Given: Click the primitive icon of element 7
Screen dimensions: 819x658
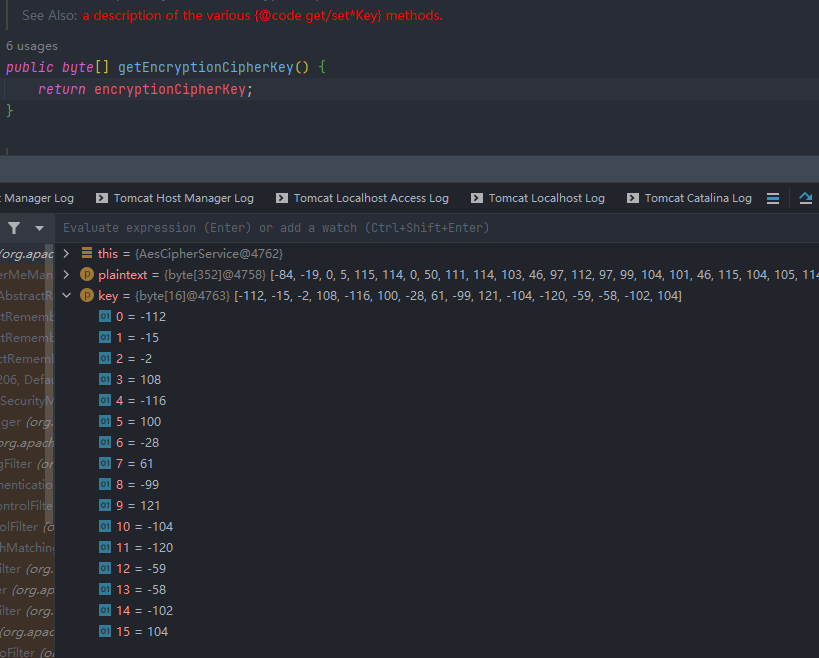Looking at the screenshot, I should pos(105,463).
